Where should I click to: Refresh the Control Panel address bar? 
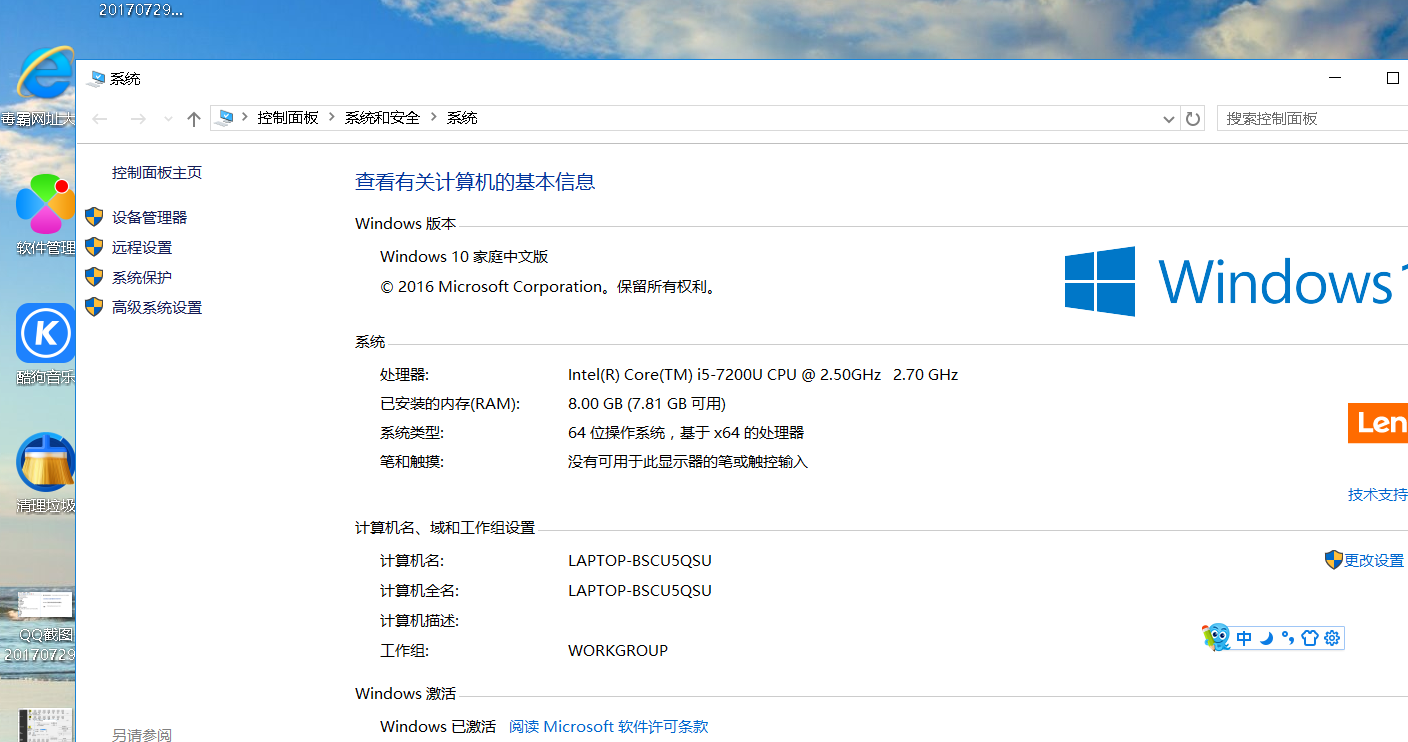click(x=1192, y=119)
